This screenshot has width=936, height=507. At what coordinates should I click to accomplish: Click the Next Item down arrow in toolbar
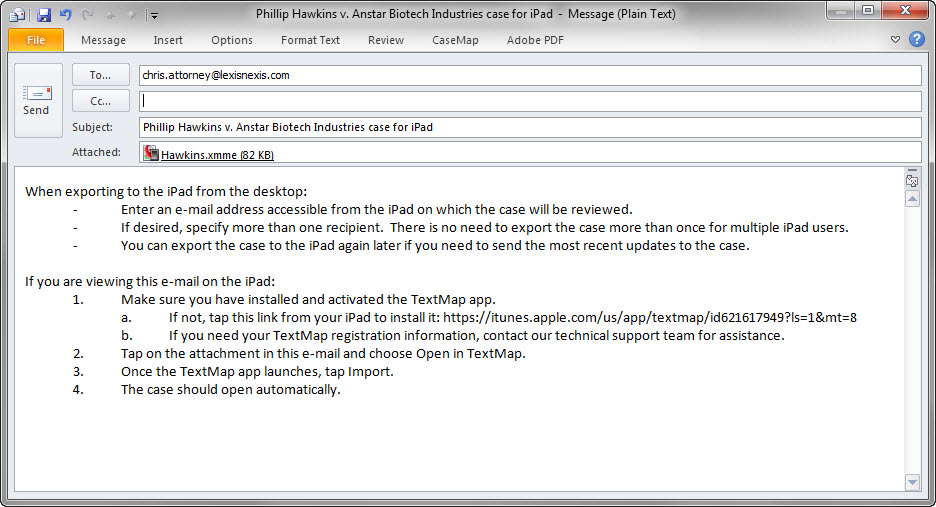pyautogui.click(x=131, y=16)
